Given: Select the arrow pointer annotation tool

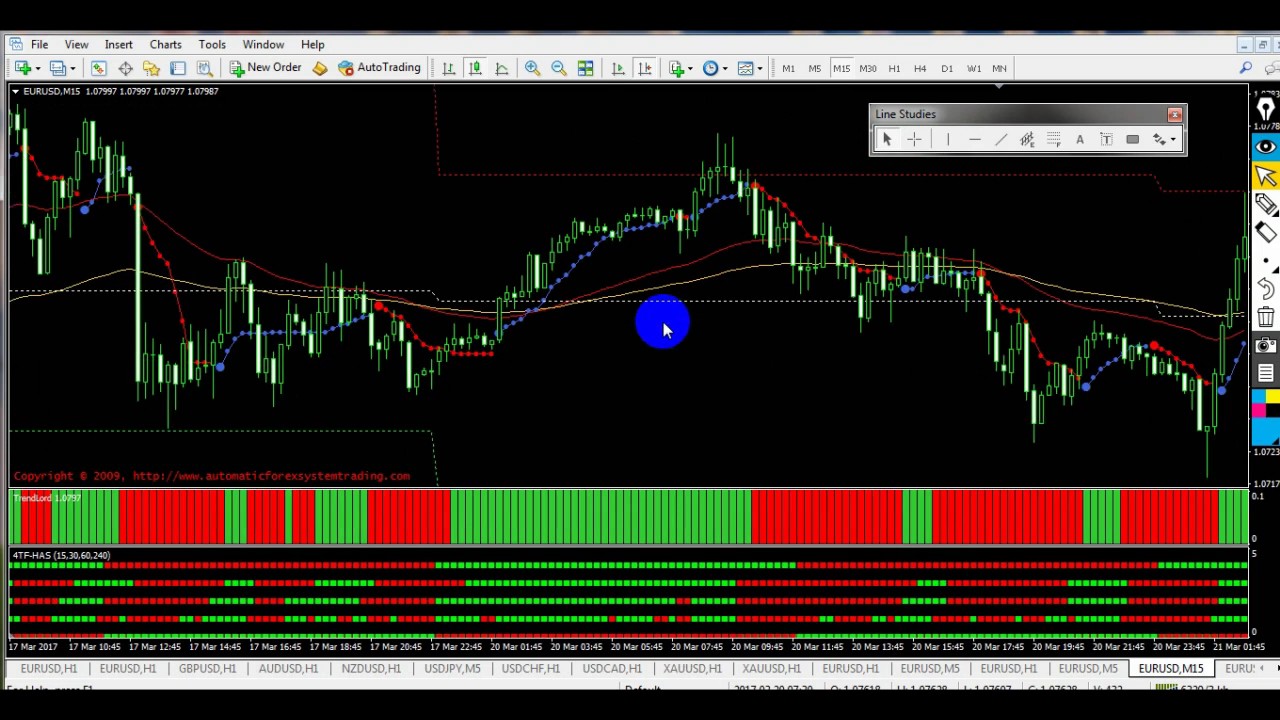Looking at the screenshot, I should tap(1265, 176).
